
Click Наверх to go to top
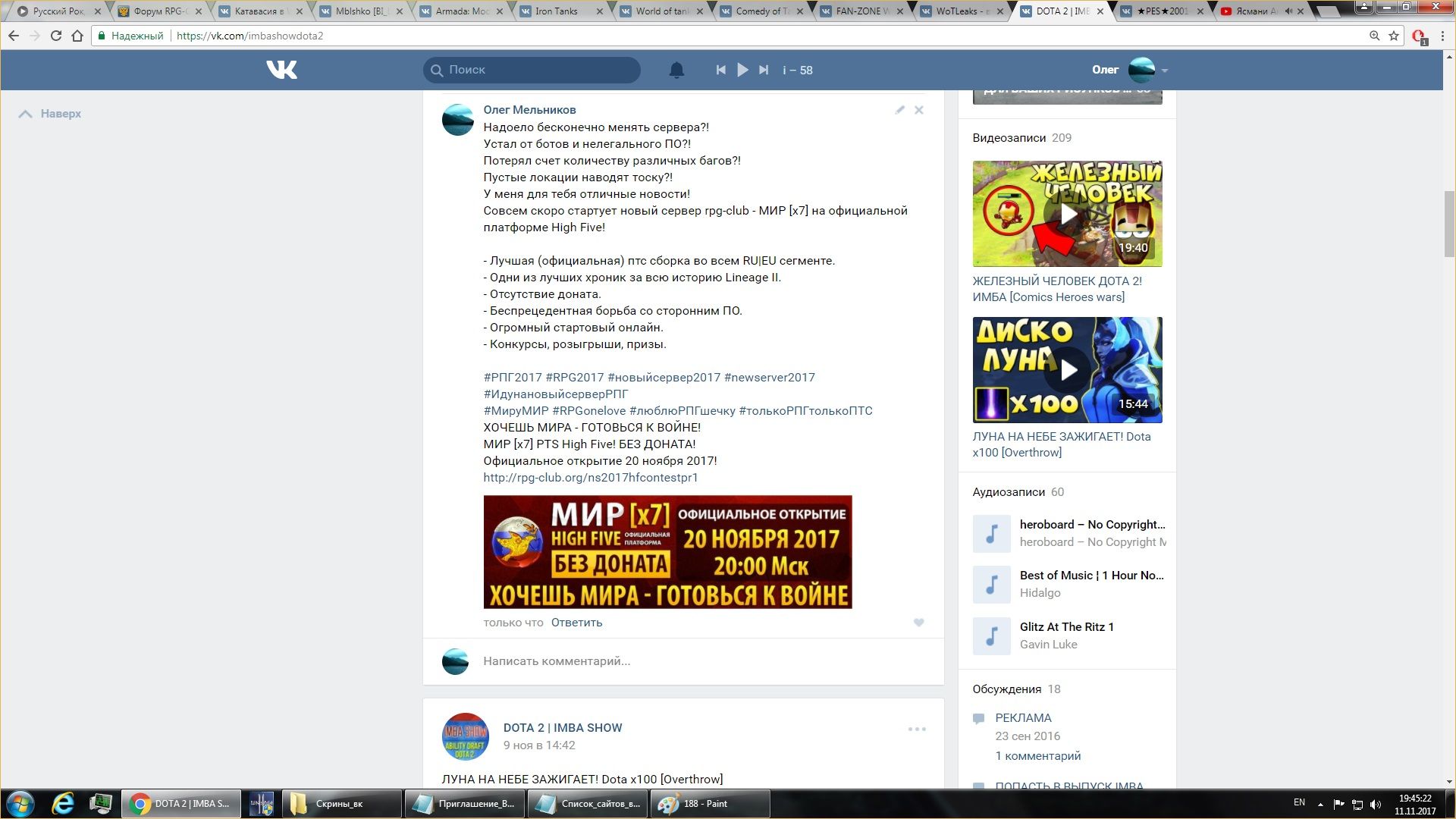[x=50, y=114]
